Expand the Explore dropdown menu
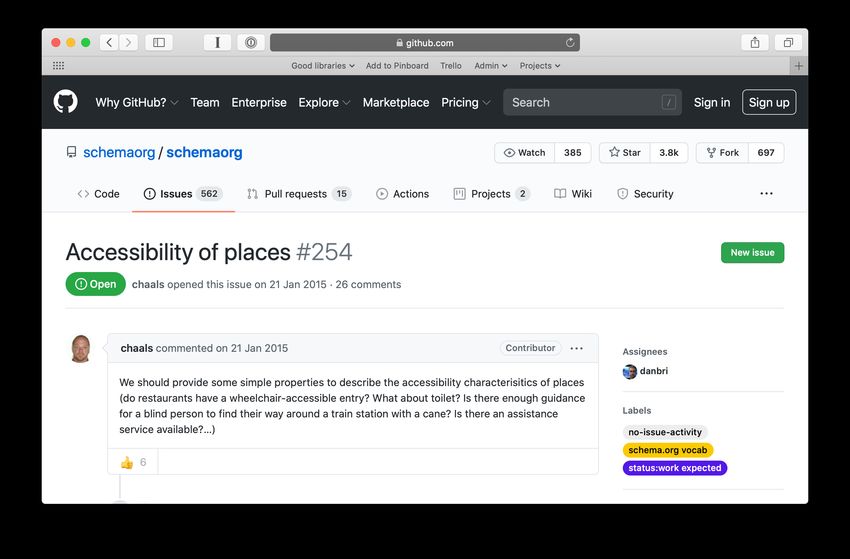The width and height of the screenshot is (850, 559). pyautogui.click(x=324, y=102)
